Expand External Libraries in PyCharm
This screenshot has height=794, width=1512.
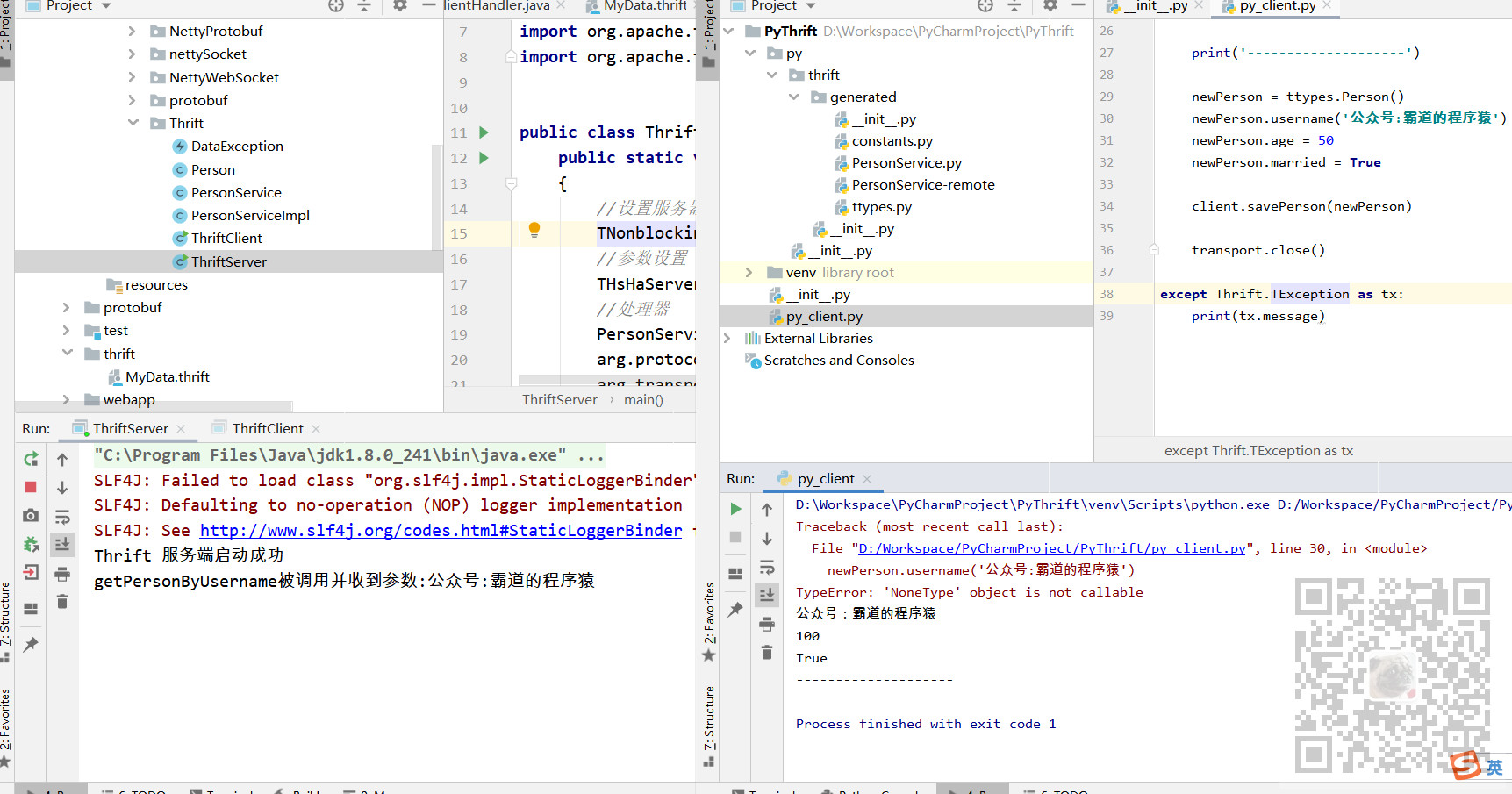pyautogui.click(x=727, y=338)
